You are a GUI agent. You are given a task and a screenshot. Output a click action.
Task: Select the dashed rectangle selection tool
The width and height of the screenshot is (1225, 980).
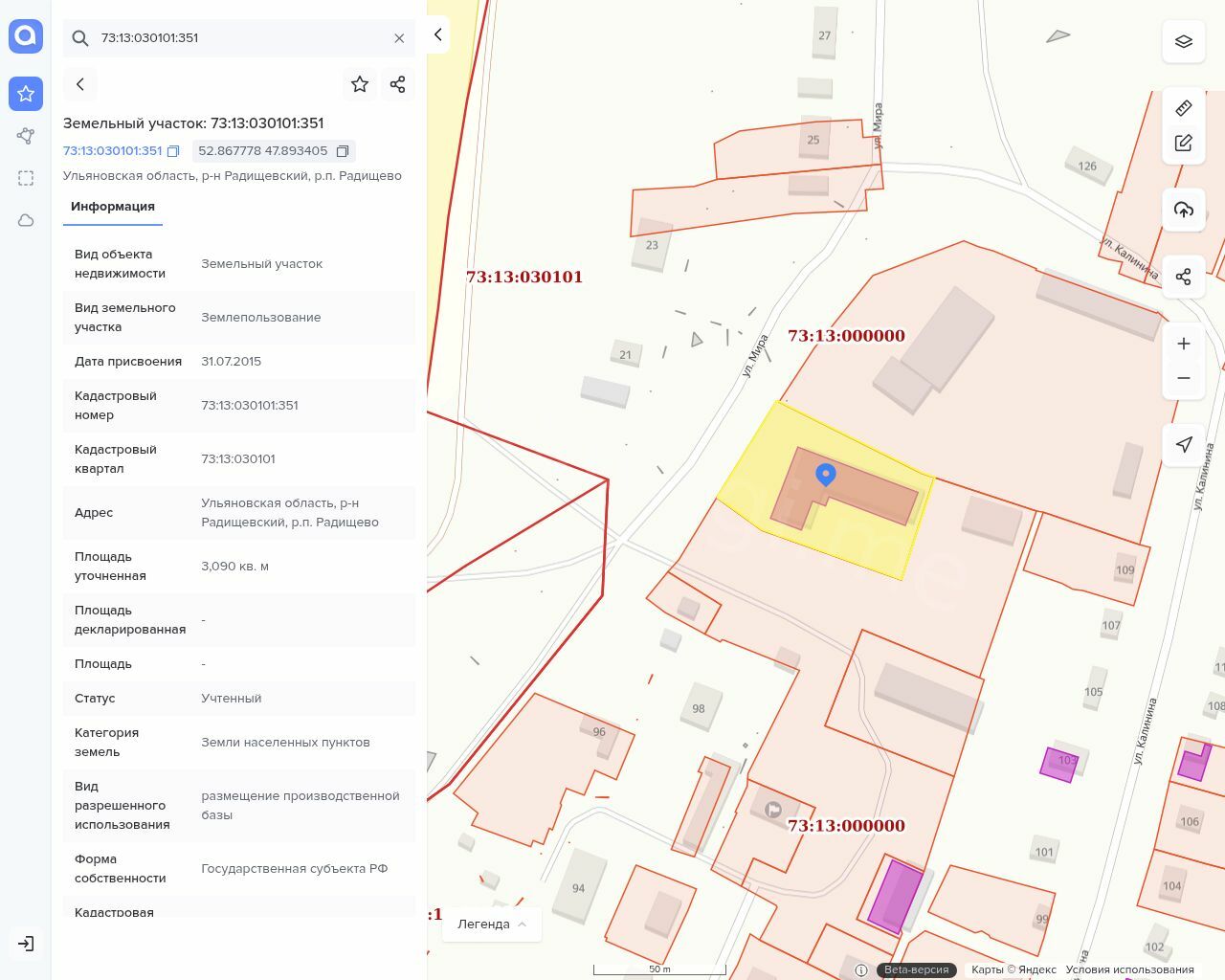(x=26, y=178)
